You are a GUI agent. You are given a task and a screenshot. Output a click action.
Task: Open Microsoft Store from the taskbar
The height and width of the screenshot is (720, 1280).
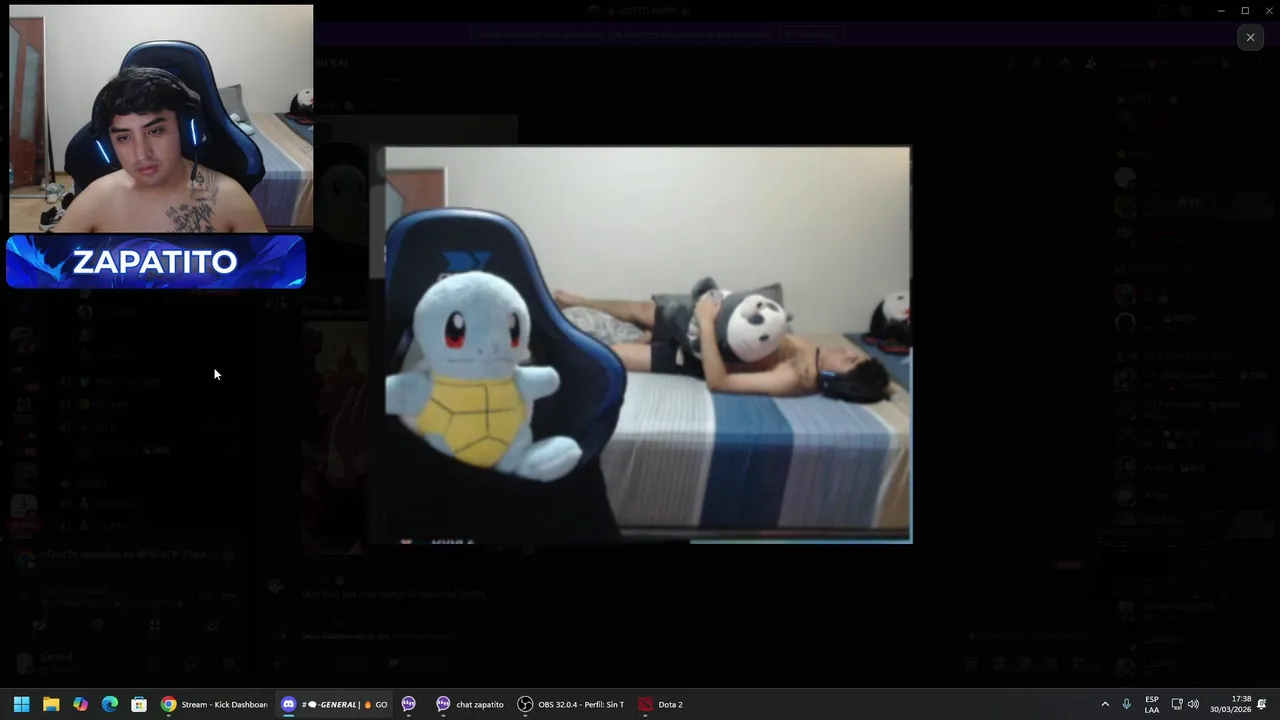click(139, 704)
